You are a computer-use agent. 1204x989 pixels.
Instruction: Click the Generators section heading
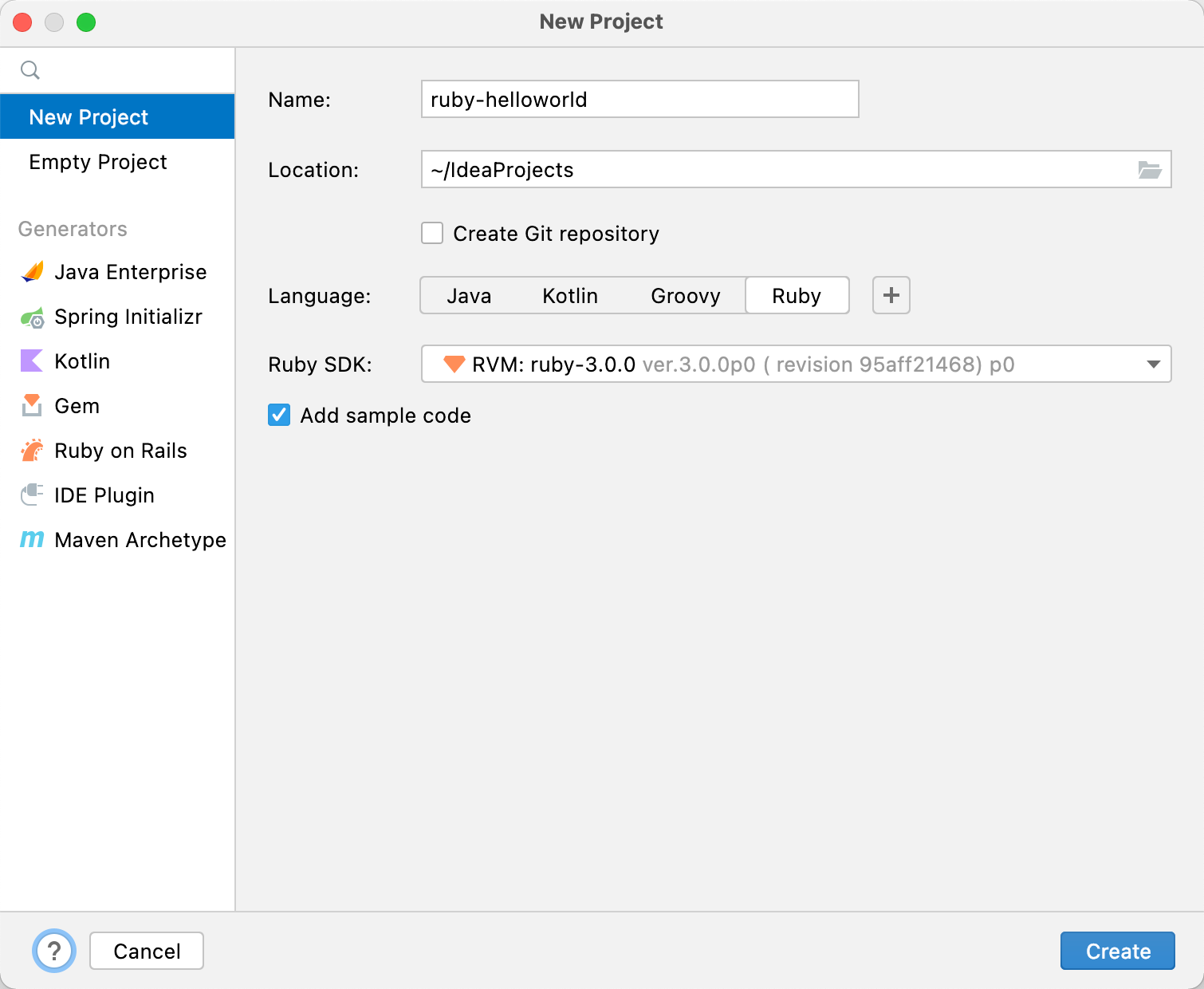[x=73, y=229]
